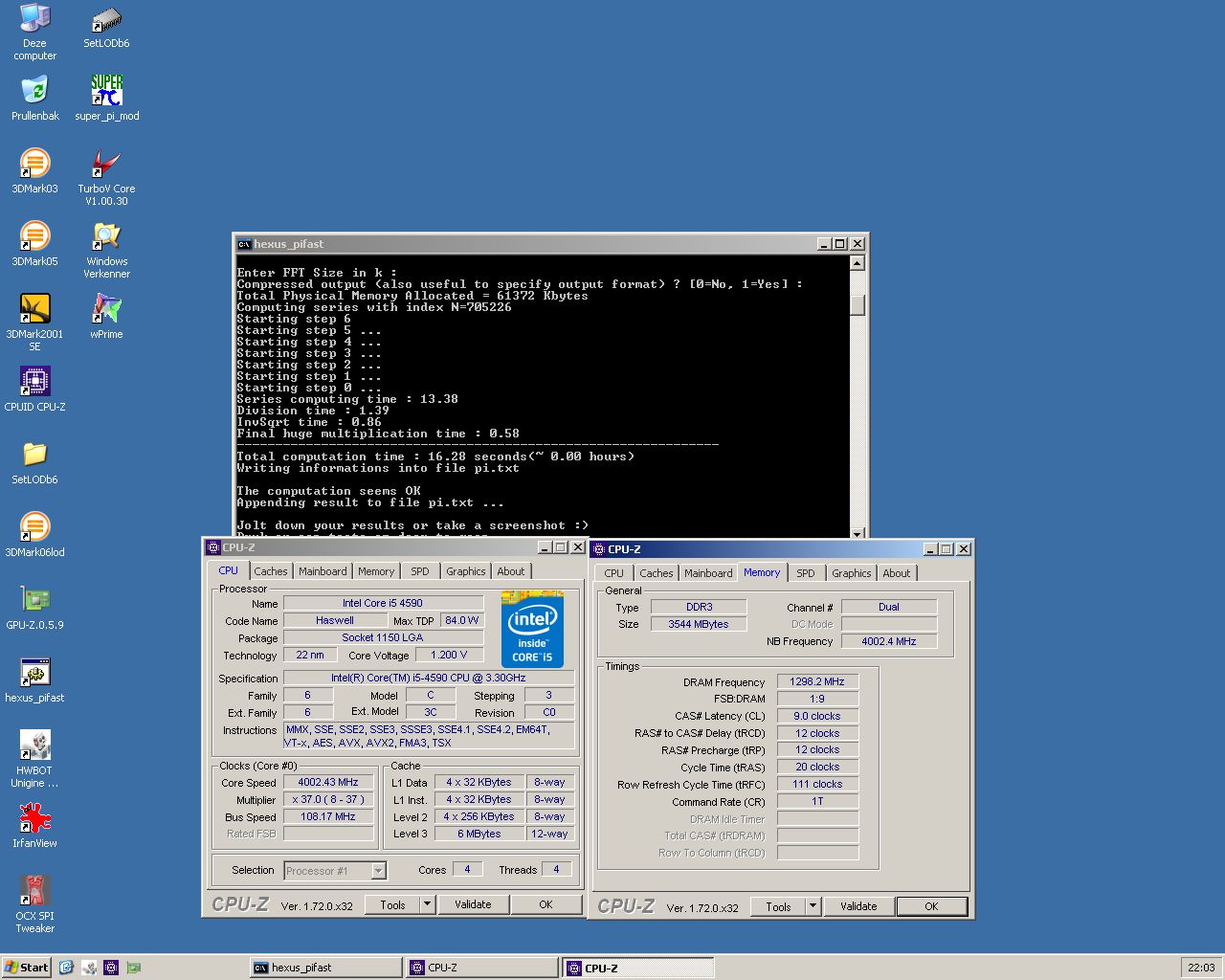Click OK button in right CPU-Z window
The width and height of the screenshot is (1225, 980).
coord(931,906)
